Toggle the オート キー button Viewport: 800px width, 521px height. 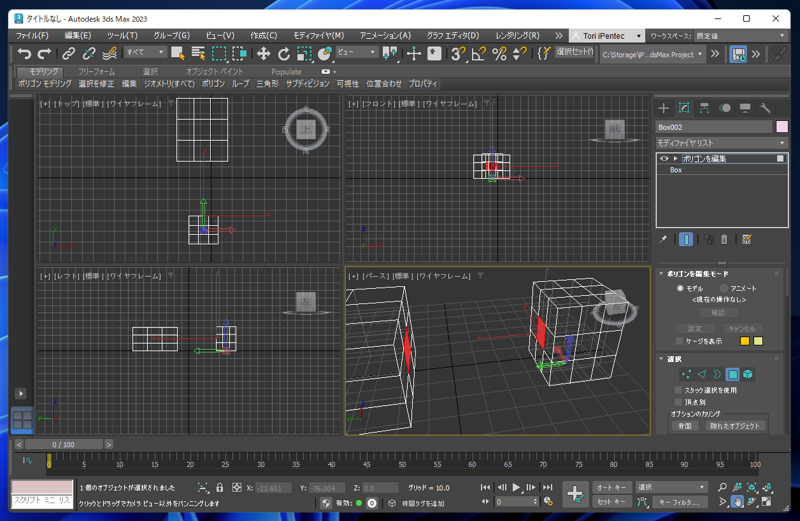pos(612,487)
